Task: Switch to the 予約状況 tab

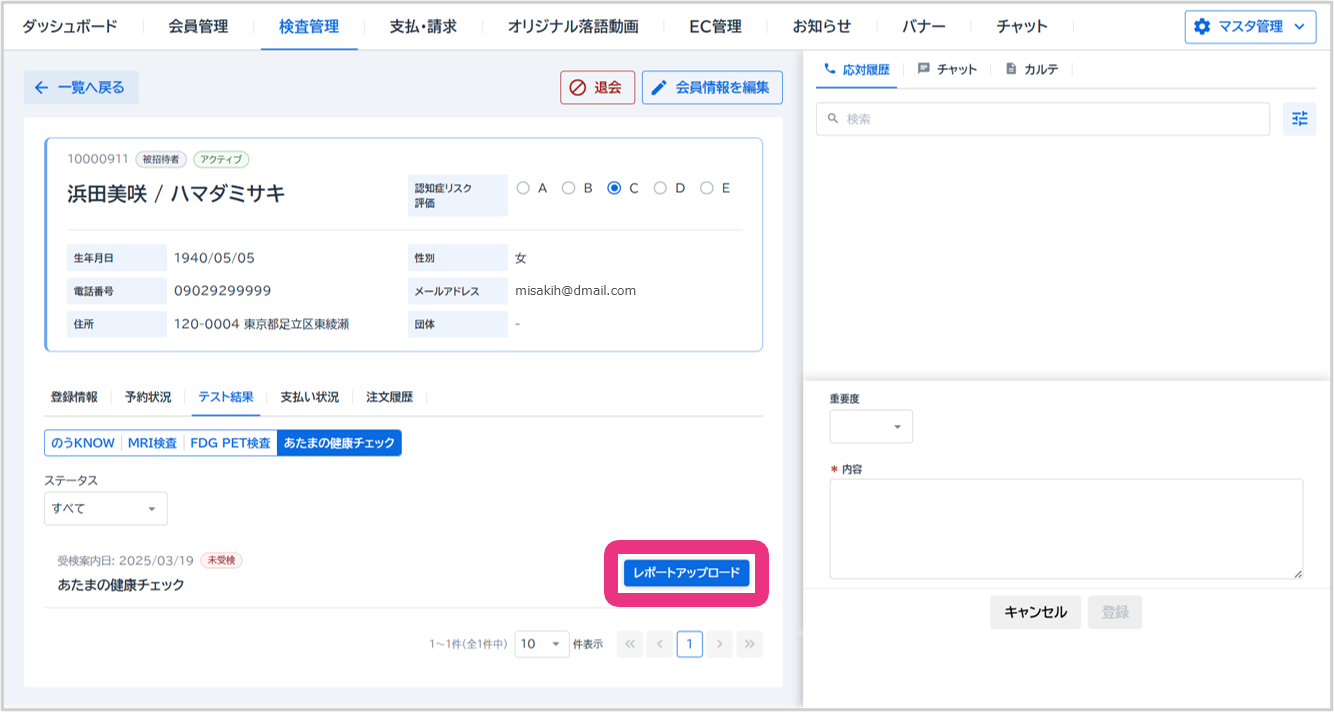Action: [x=148, y=397]
